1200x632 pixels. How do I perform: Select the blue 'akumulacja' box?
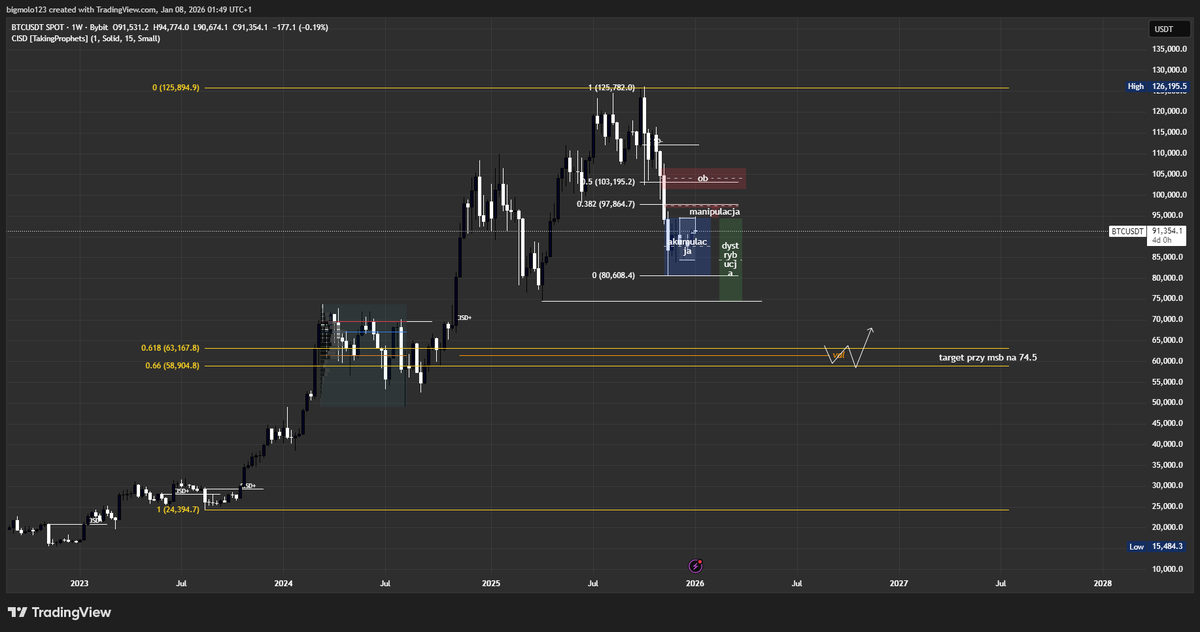pyautogui.click(x=688, y=246)
